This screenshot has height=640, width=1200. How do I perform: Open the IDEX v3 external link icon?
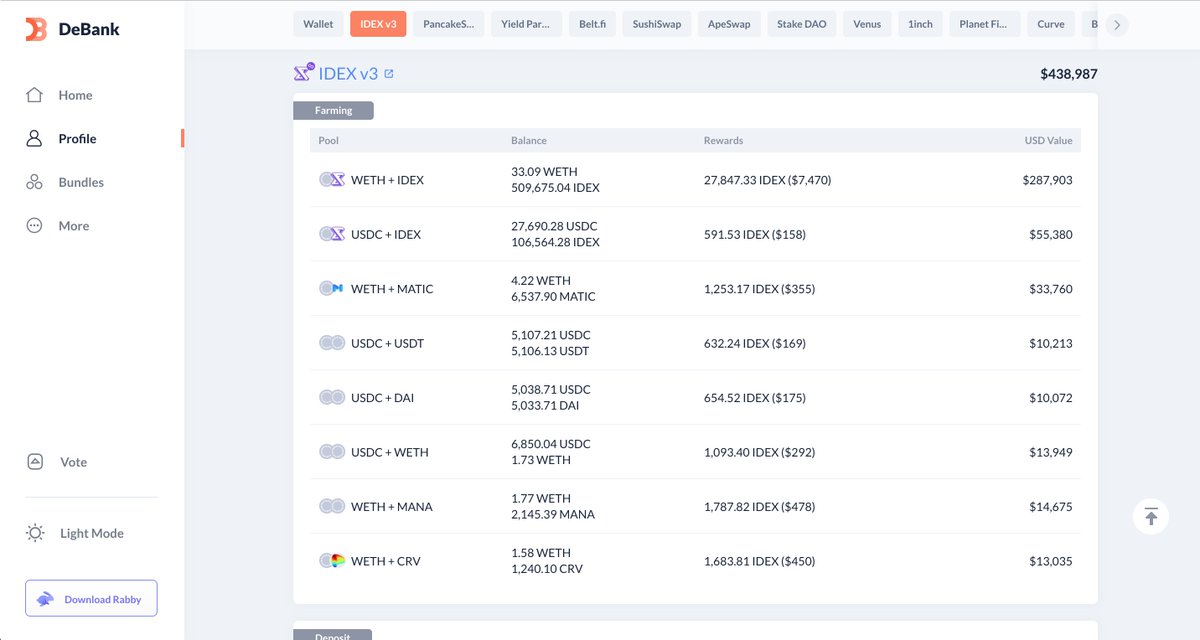(389, 74)
